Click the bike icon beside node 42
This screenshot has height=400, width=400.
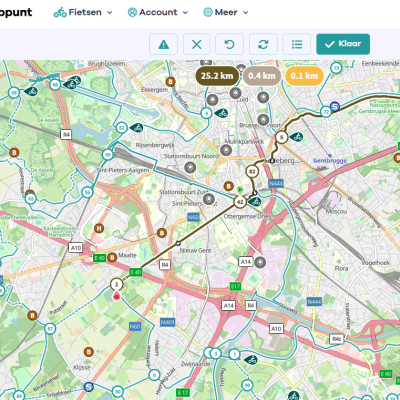(x=255, y=202)
